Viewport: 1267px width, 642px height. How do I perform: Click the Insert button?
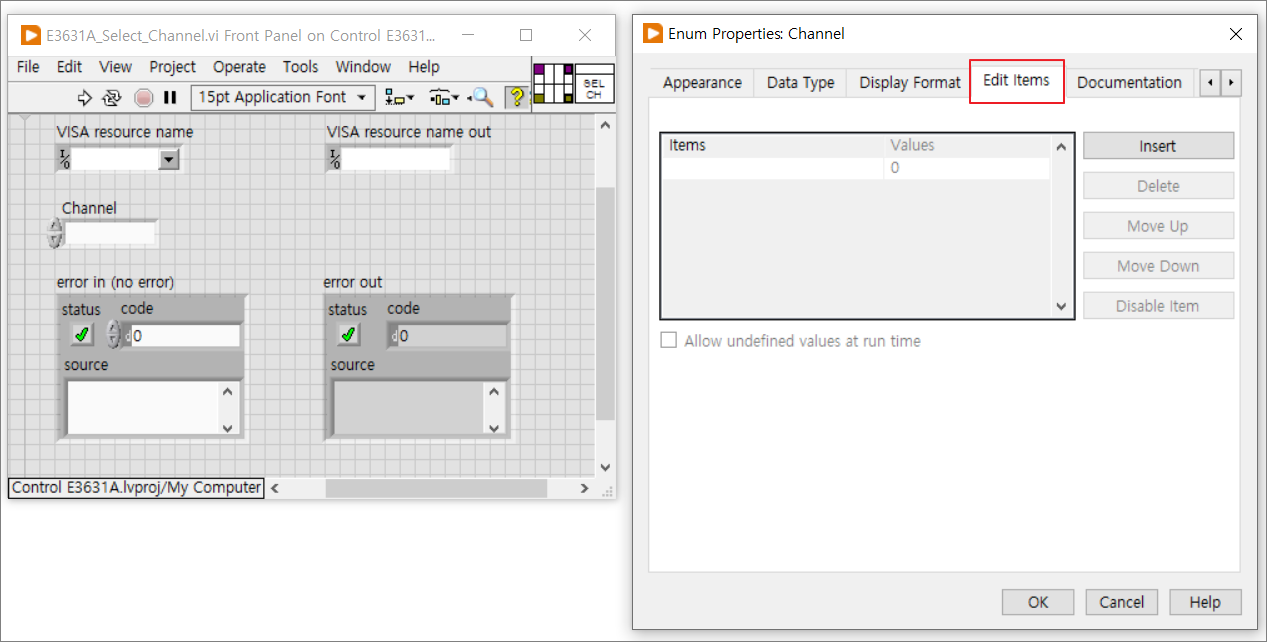tap(1158, 146)
